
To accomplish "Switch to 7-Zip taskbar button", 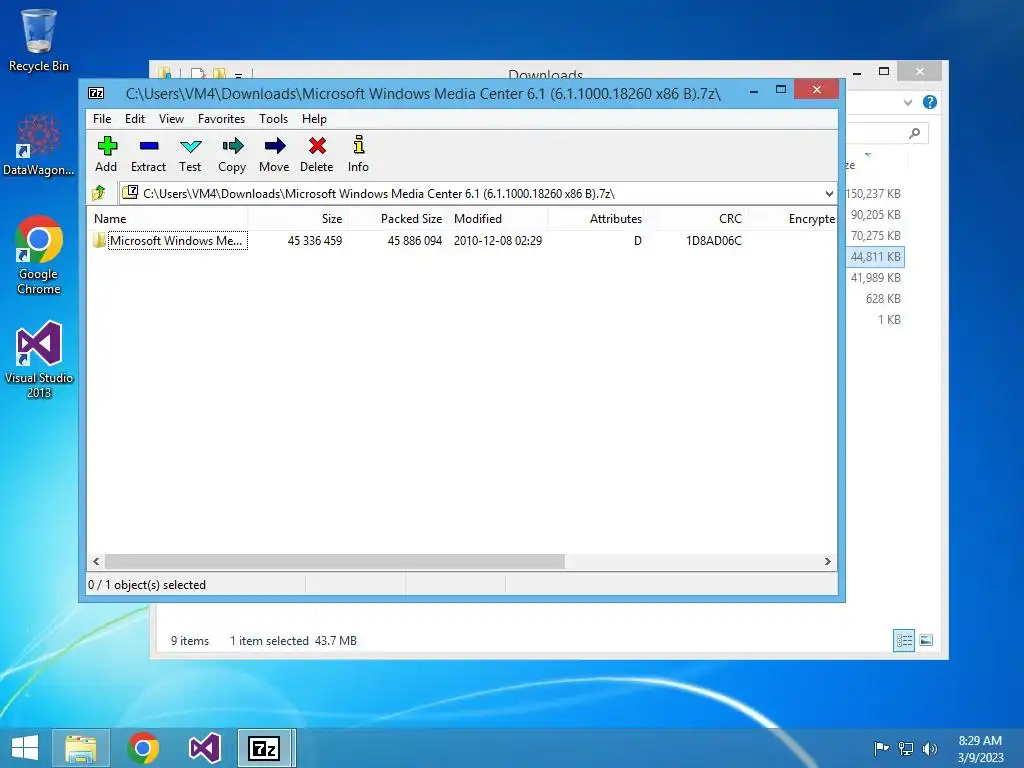I will 264,748.
